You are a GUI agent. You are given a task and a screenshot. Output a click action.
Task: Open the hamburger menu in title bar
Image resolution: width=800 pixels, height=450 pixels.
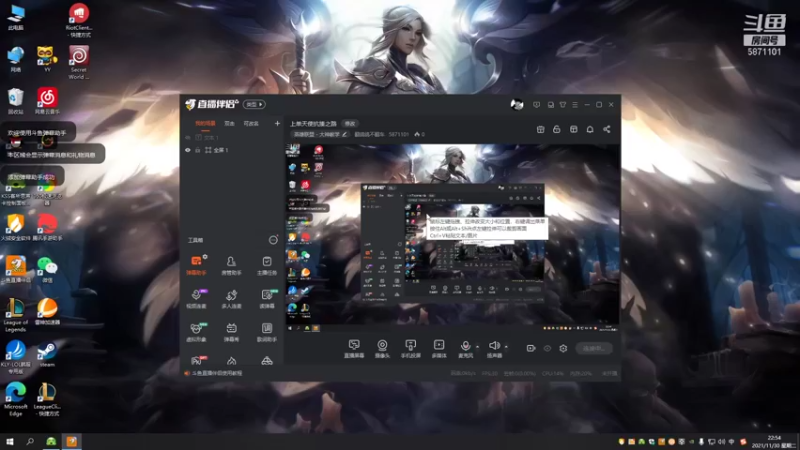(575, 105)
